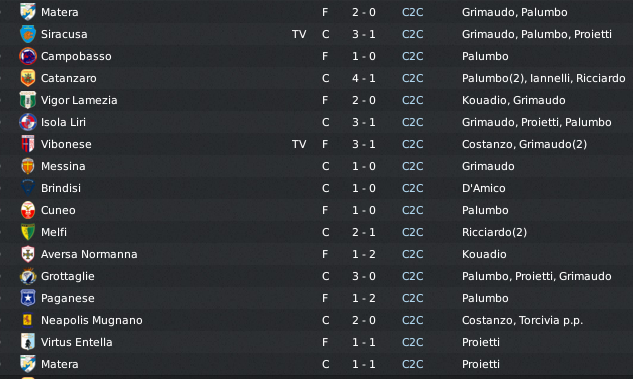The image size is (633, 379).
Task: Click the Paganese star crest
Action: pyautogui.click(x=28, y=298)
